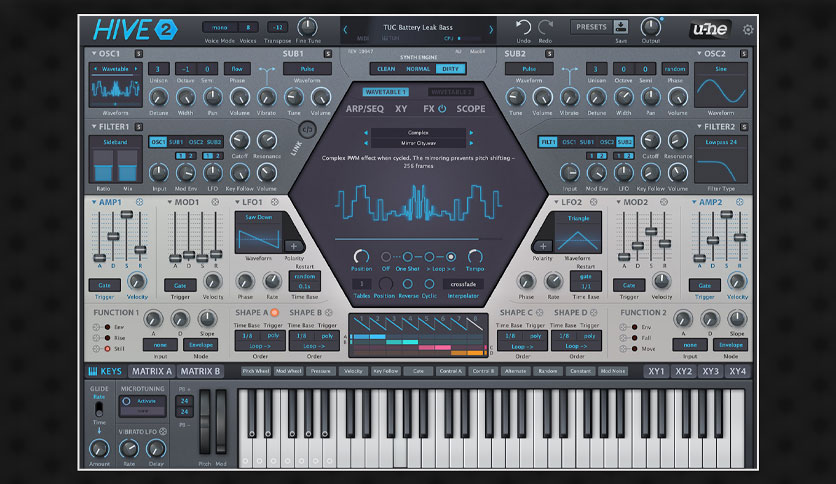This screenshot has width=836, height=484.
Task: Click the SHAPE A drag-source icon
Action: (275, 312)
